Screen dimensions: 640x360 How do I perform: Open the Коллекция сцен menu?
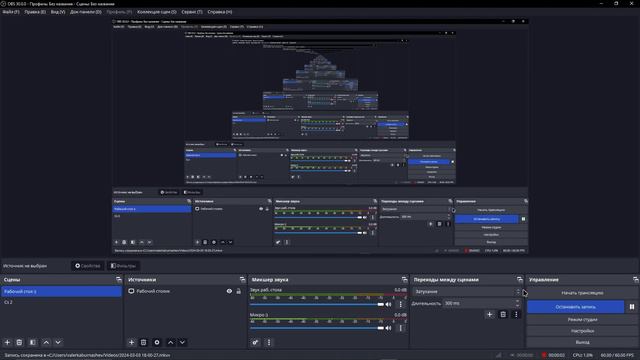[x=157, y=12]
